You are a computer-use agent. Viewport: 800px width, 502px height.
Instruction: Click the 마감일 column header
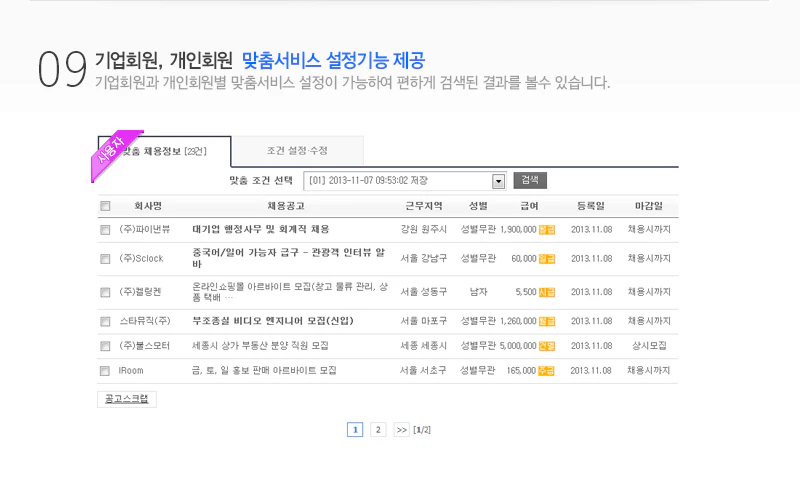pyautogui.click(x=649, y=206)
